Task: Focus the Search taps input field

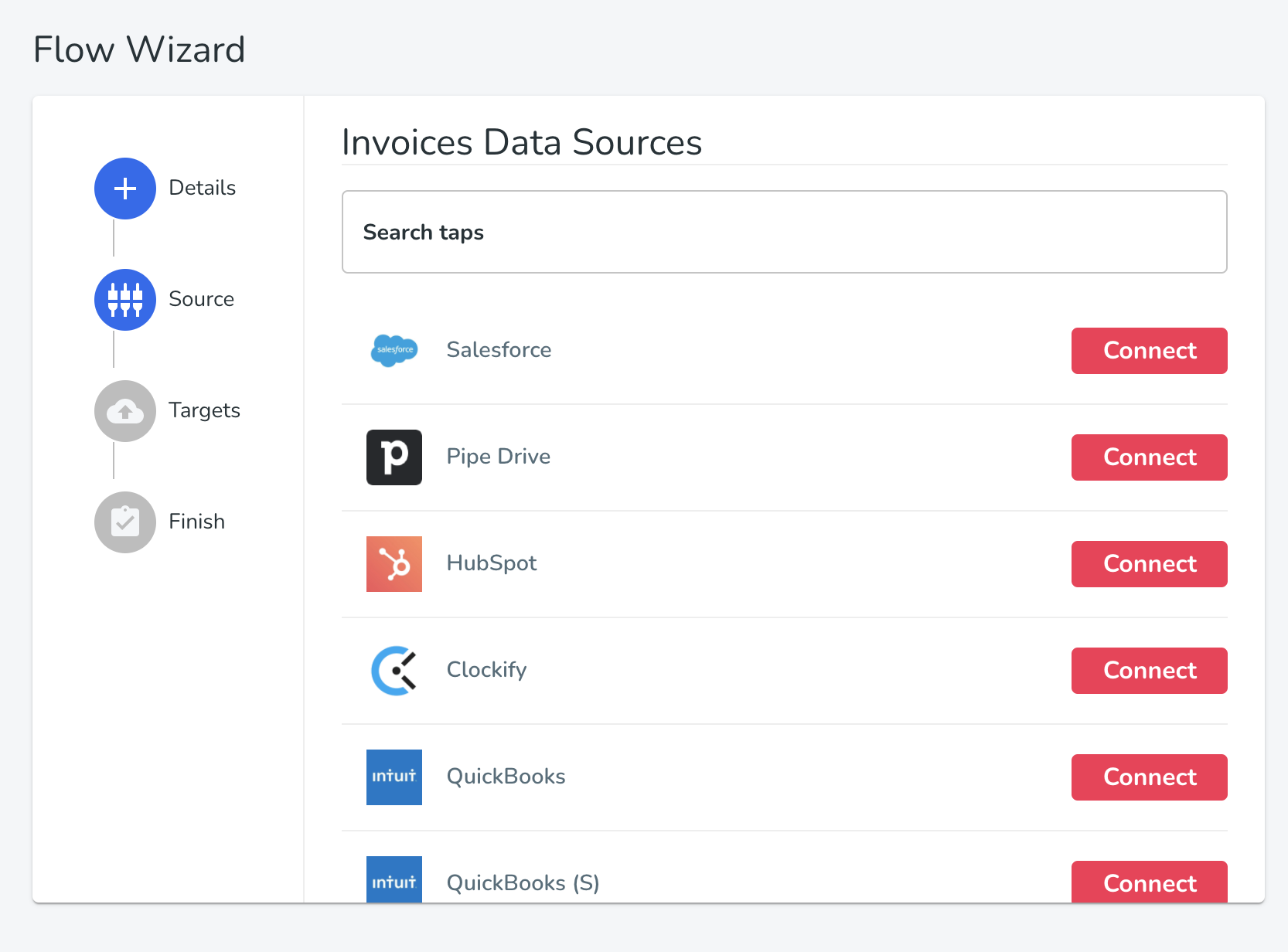Action: (x=785, y=232)
